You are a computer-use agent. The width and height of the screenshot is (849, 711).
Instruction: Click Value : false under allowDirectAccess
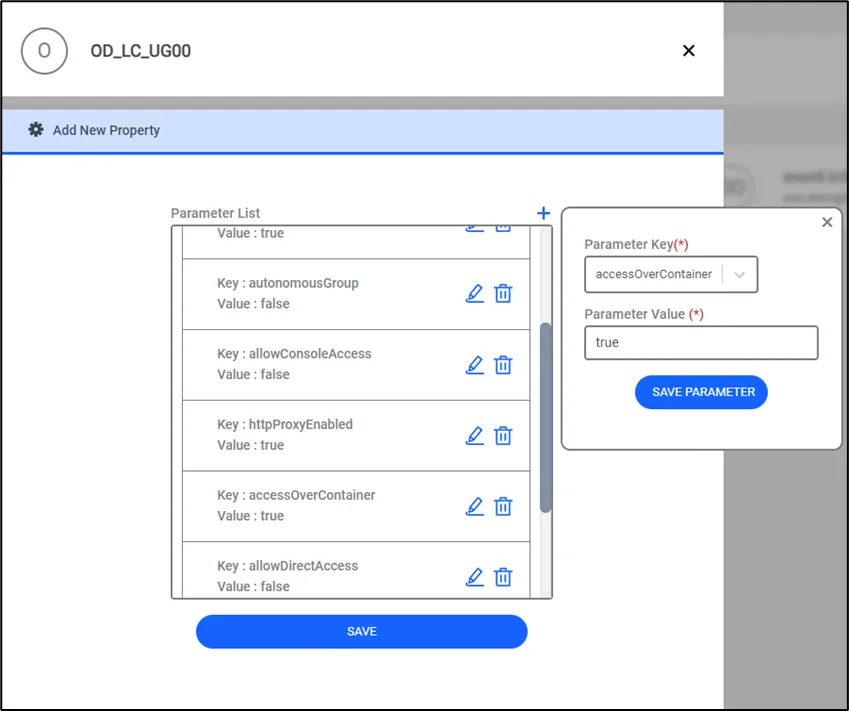click(253, 586)
